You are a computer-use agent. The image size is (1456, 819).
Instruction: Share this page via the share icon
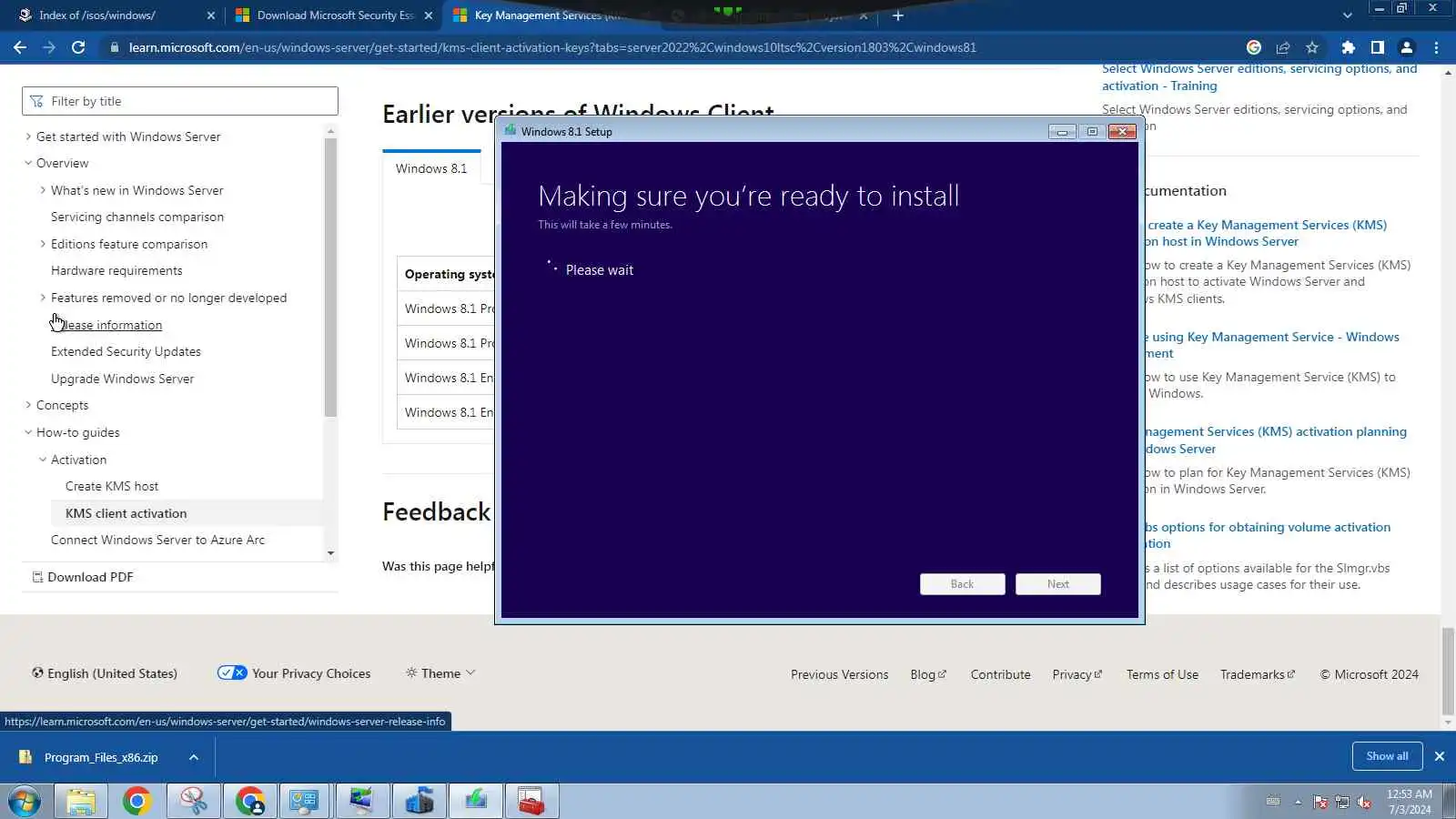coord(1283,47)
